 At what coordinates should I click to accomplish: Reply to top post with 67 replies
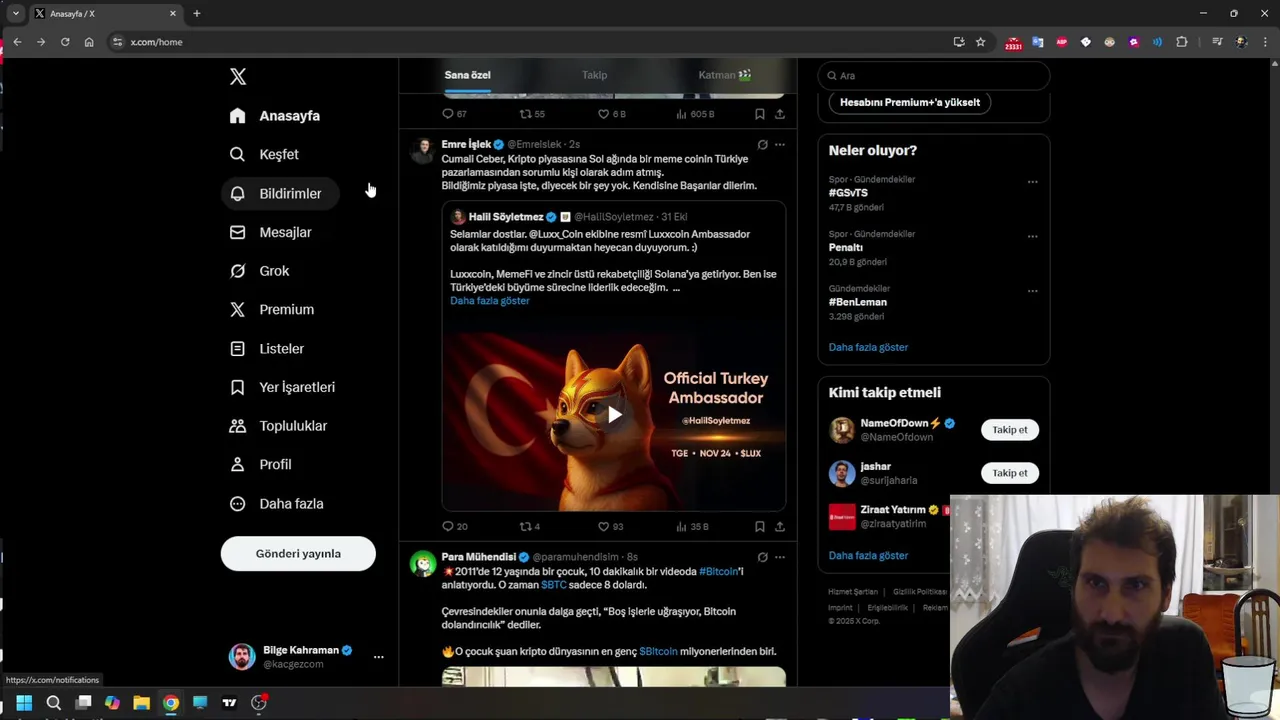pyautogui.click(x=454, y=114)
